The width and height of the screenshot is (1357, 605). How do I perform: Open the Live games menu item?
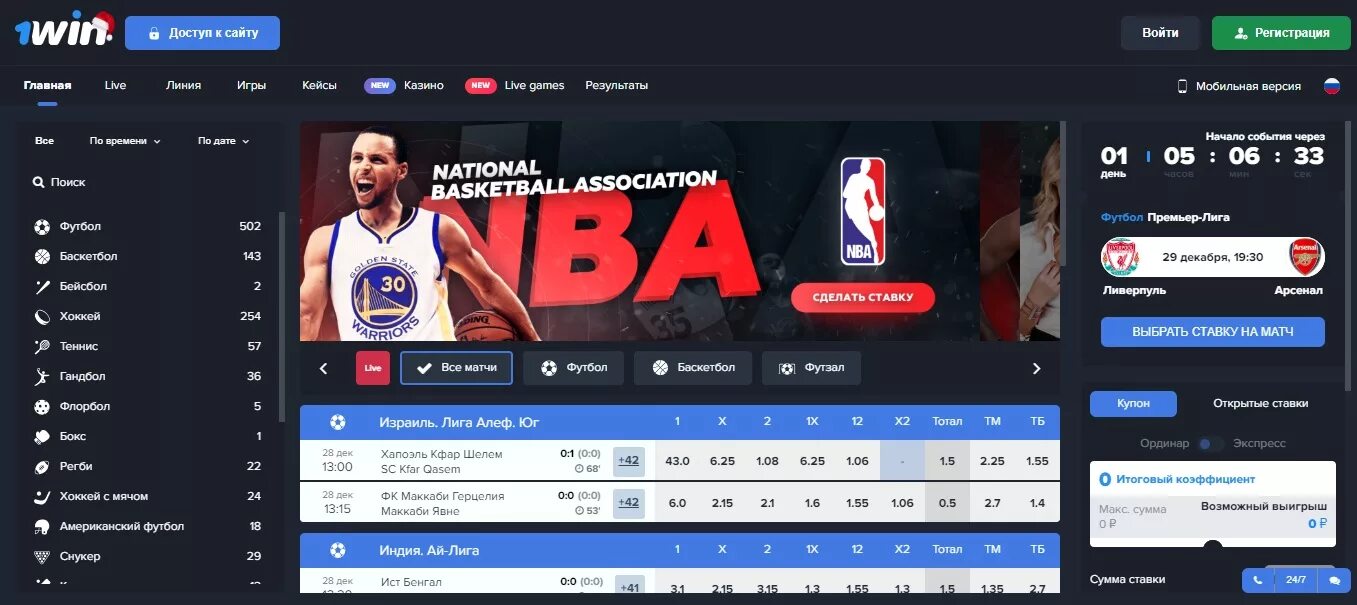pyautogui.click(x=535, y=86)
